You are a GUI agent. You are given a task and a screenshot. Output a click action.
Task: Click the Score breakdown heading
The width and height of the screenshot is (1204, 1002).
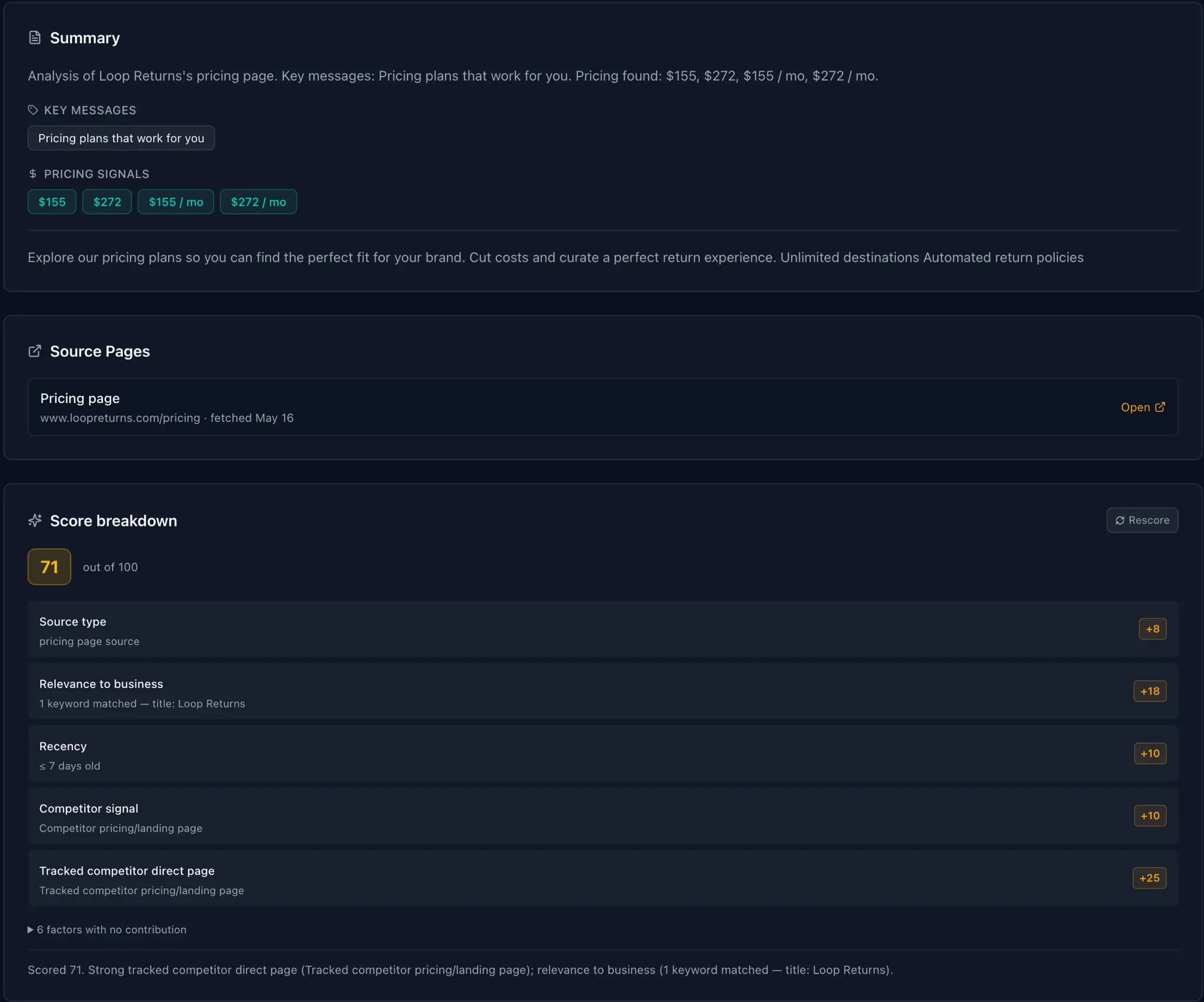[x=113, y=521]
